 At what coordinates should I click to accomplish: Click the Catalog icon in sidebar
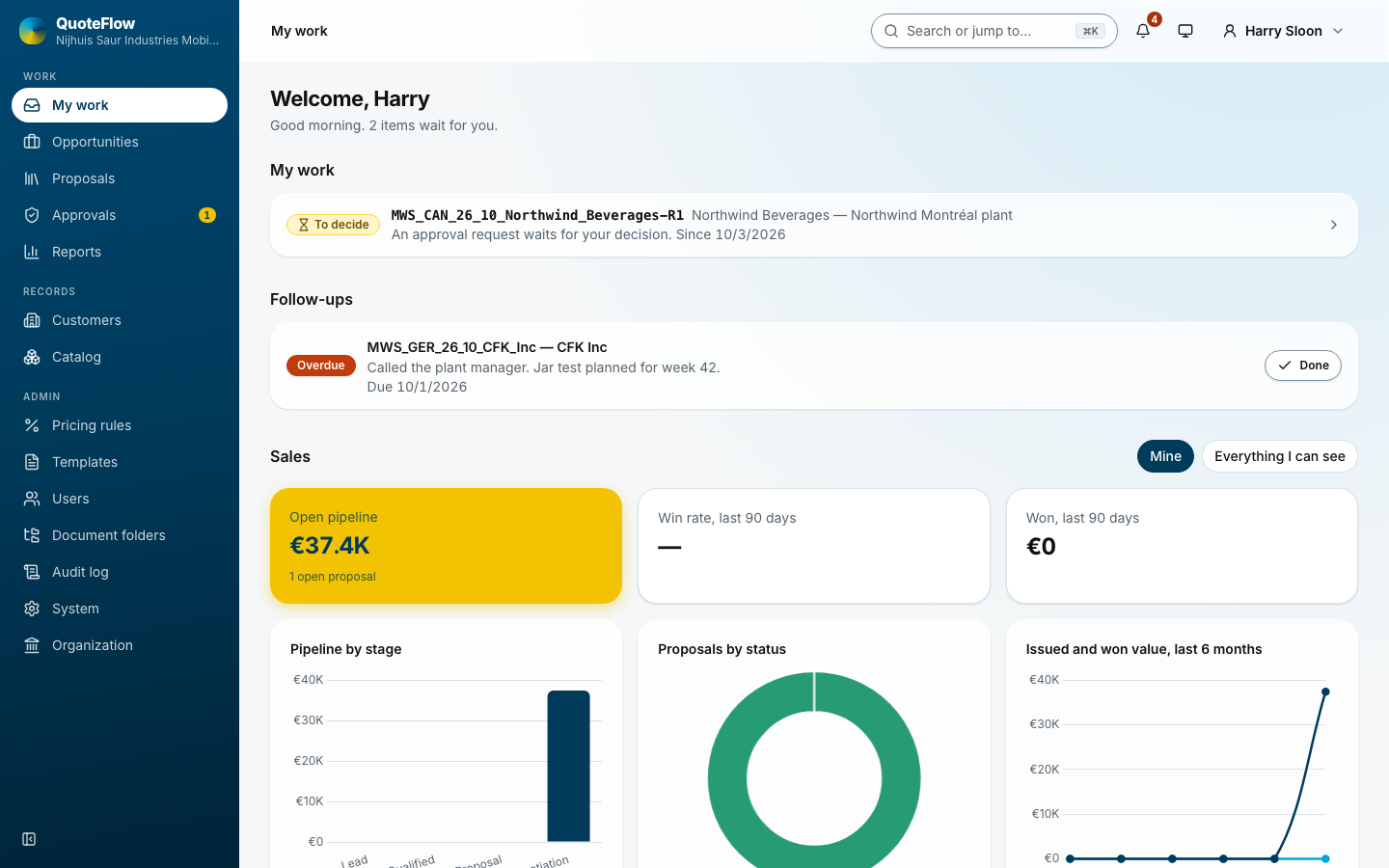pyautogui.click(x=32, y=357)
